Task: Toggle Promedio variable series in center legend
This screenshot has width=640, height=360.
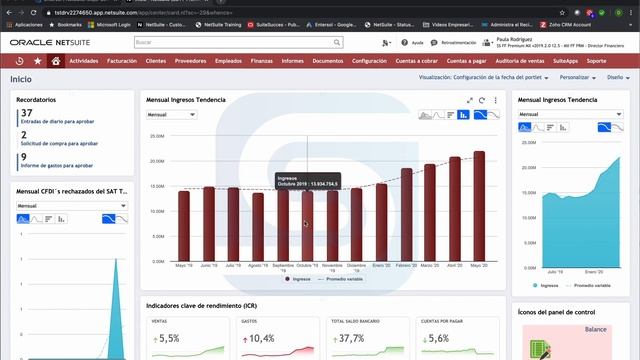Action: [340, 279]
